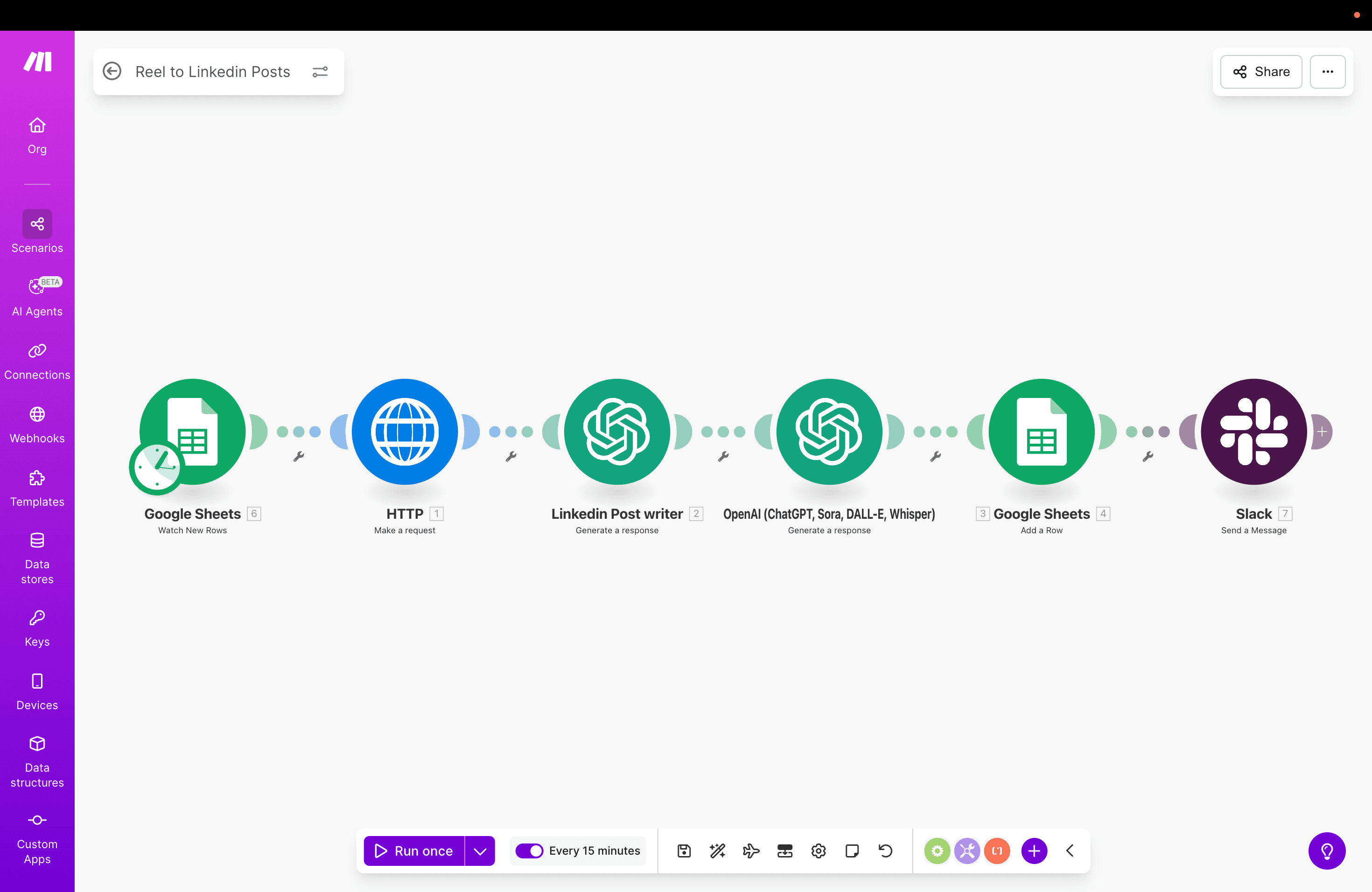Open the three-dots more options menu

click(x=1327, y=71)
